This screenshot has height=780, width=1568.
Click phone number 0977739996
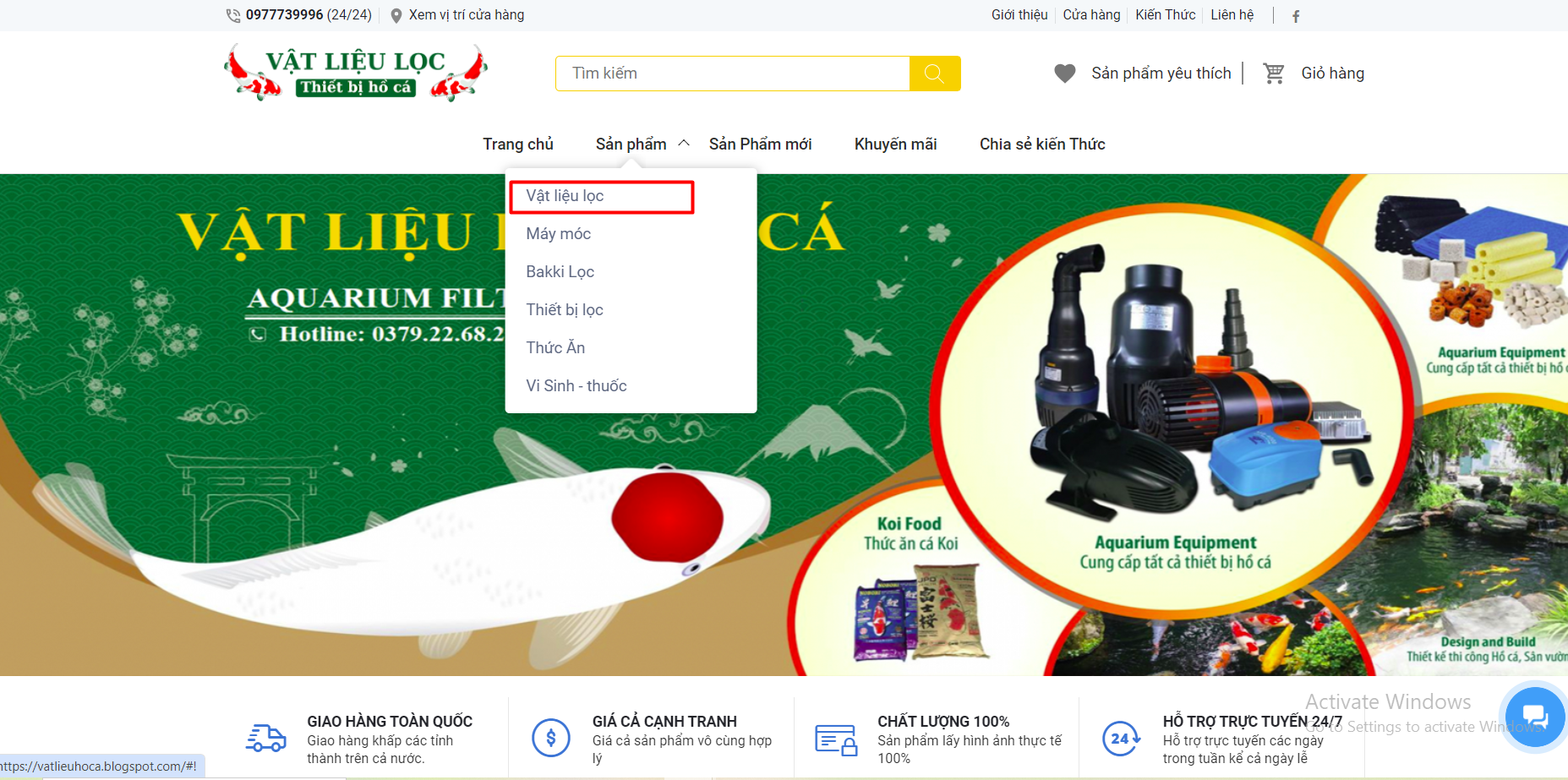[x=284, y=15]
